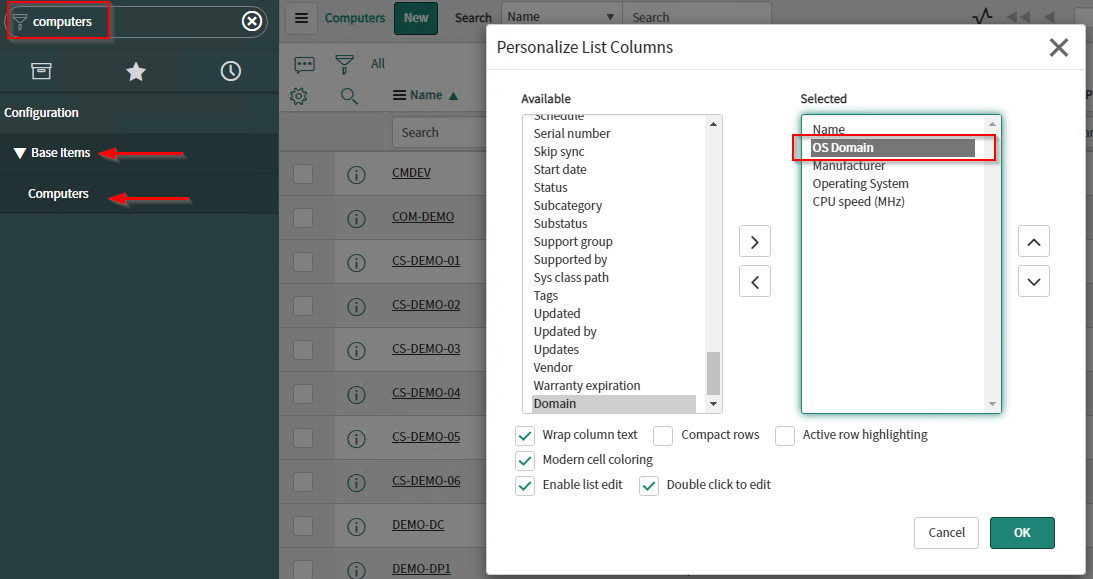Select OS Domain in Selected list
The image size is (1093, 579).
[892, 148]
